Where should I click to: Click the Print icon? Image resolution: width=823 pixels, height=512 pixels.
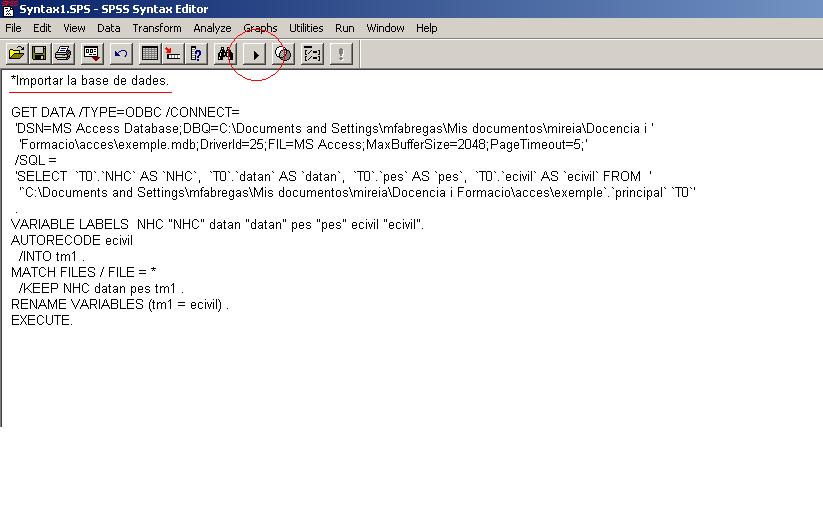(63, 53)
